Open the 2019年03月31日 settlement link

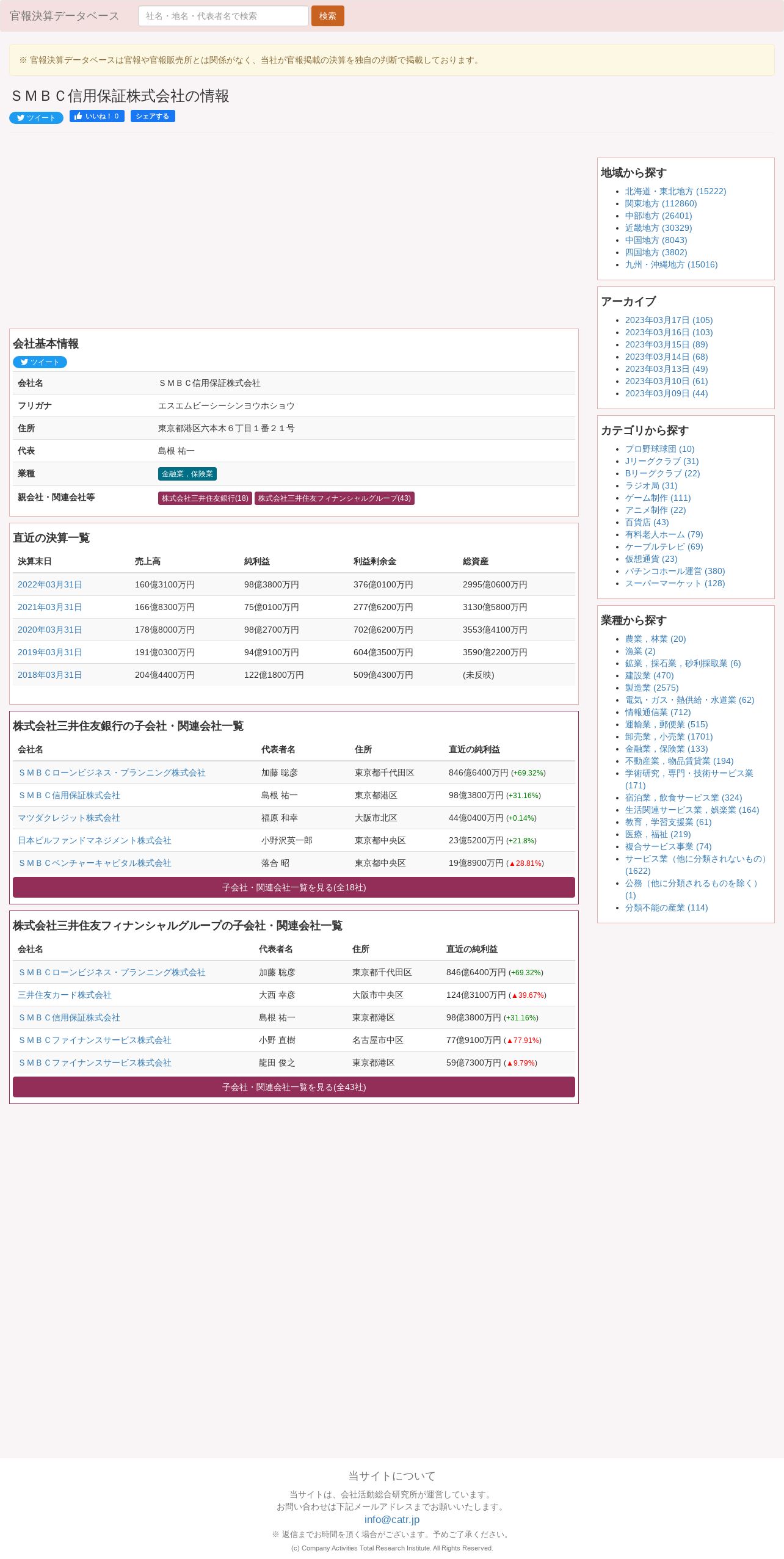click(50, 652)
